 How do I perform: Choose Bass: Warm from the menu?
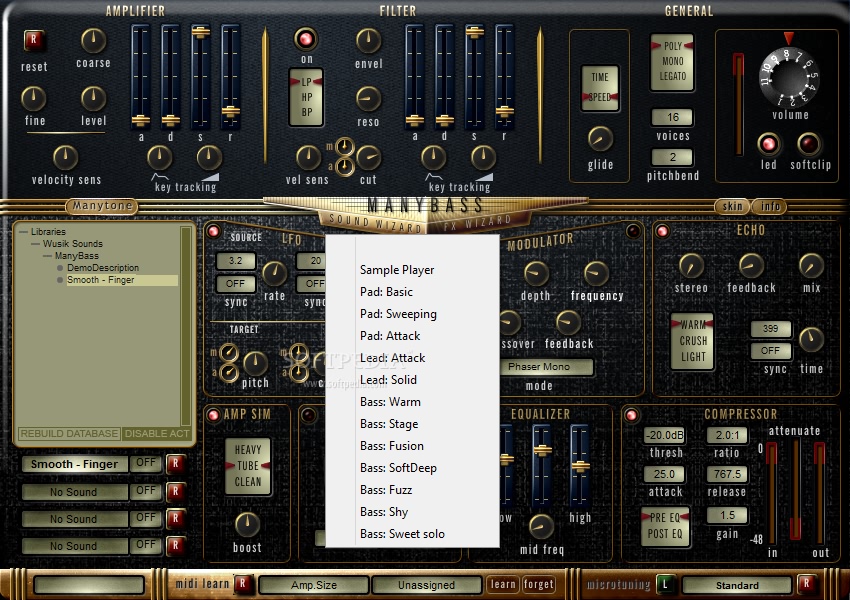click(x=413, y=402)
